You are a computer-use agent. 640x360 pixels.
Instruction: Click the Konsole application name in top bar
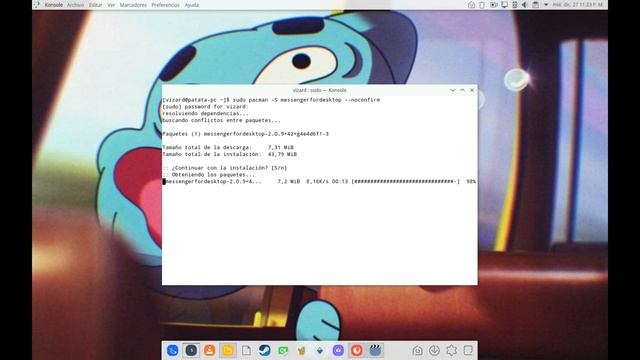[54, 5]
